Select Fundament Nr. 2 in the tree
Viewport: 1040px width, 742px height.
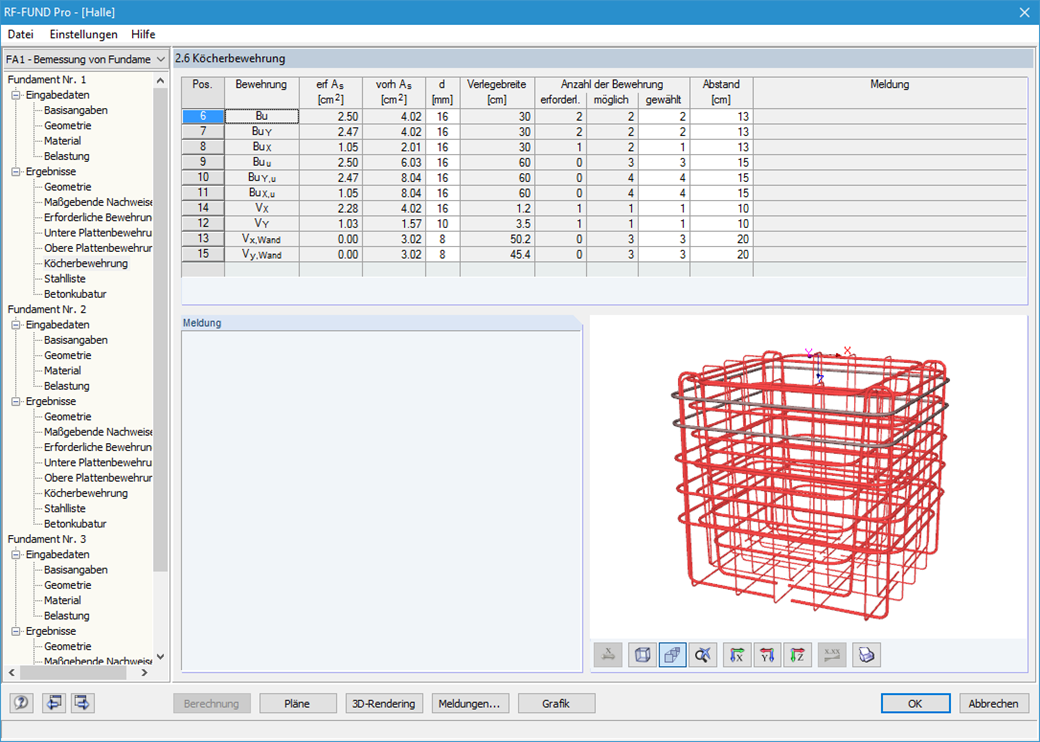[x=47, y=310]
